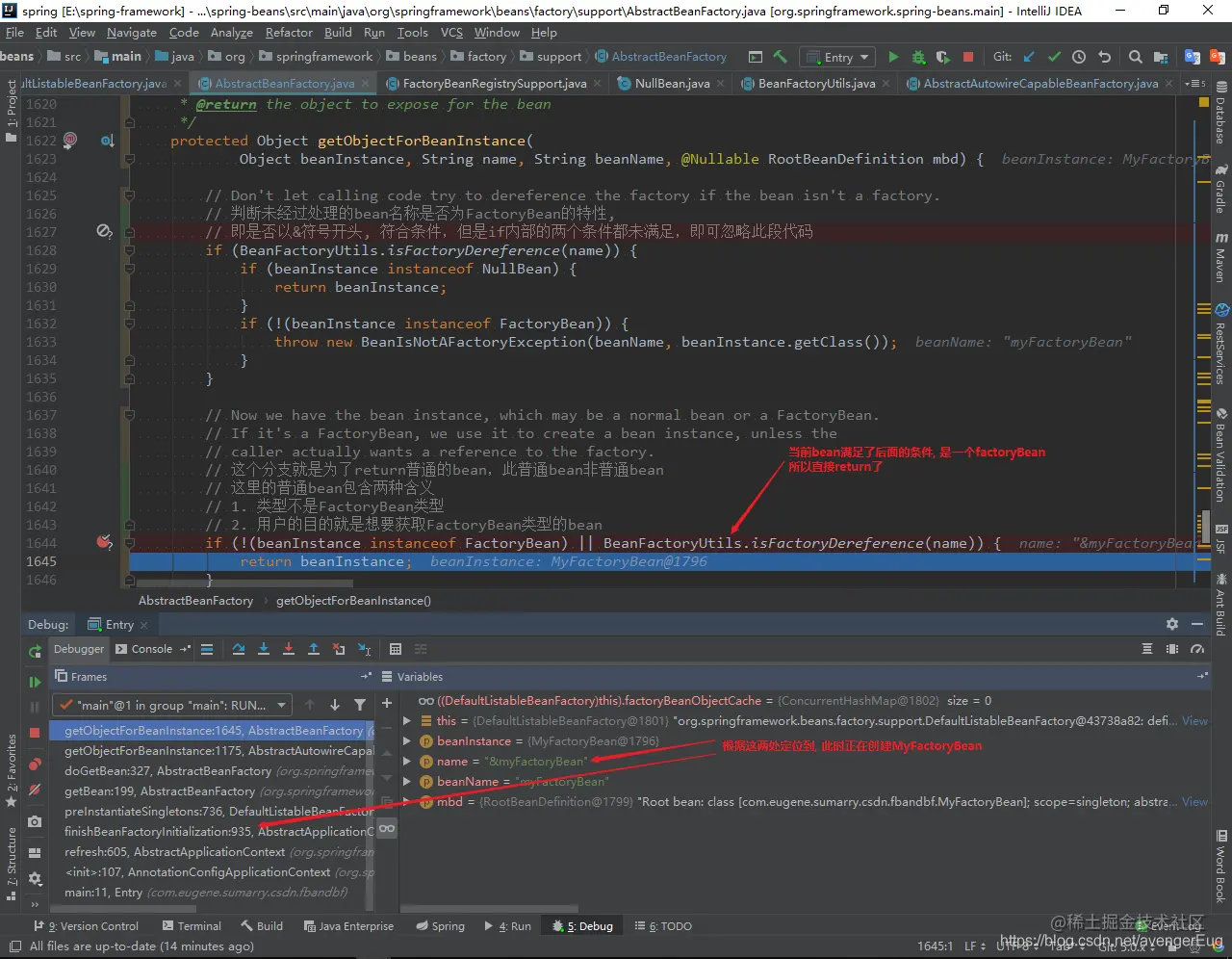The image size is (1232, 959).
Task: Force step into with red down arrow
Action: point(289,649)
